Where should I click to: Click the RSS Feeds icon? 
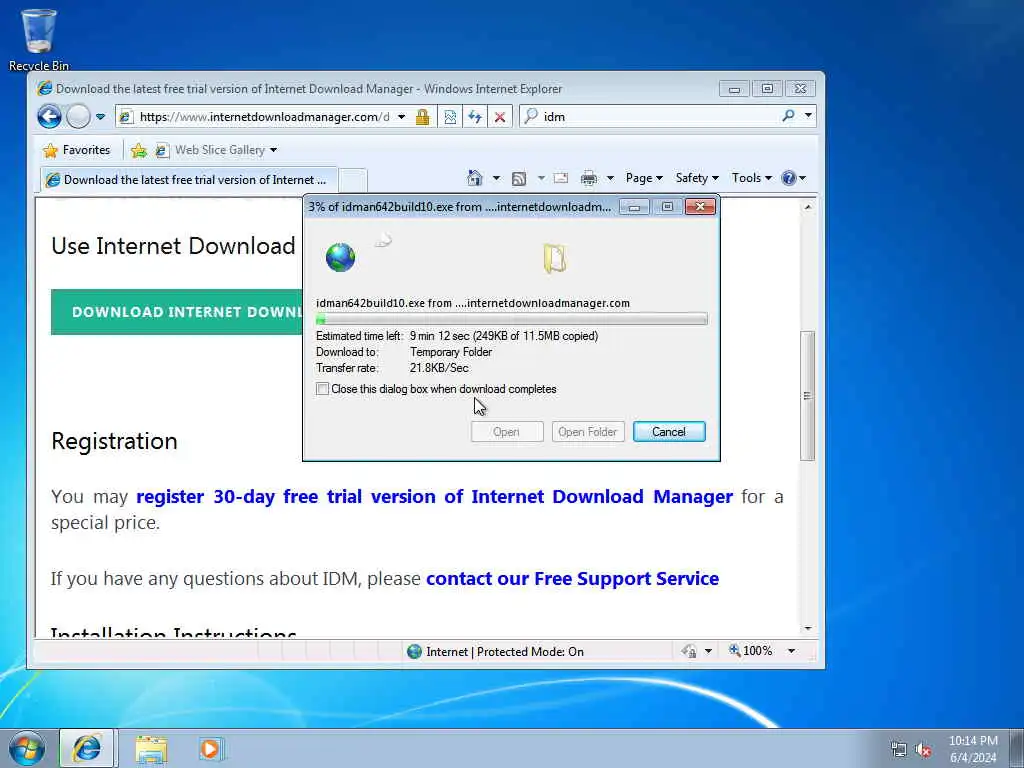[519, 178]
